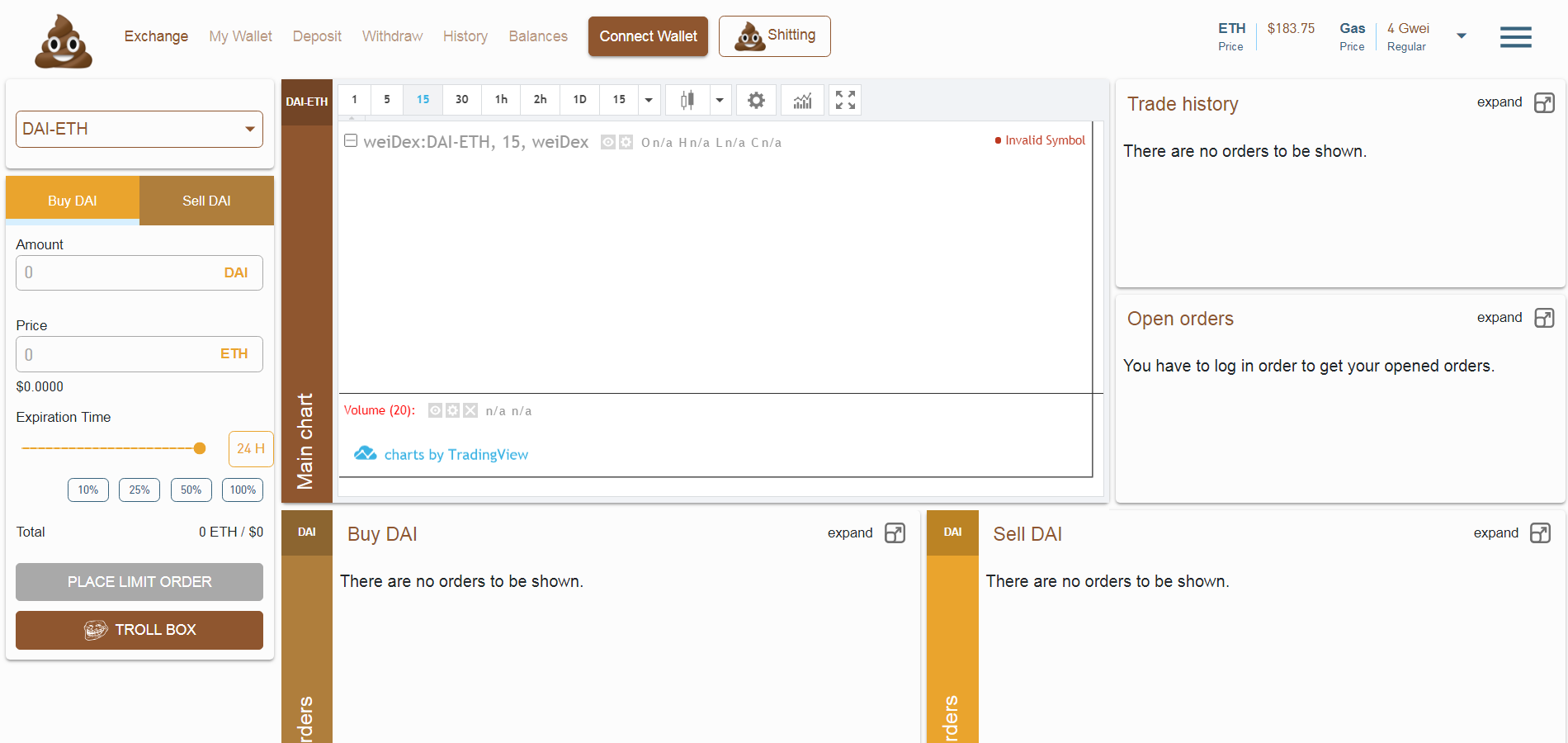Image resolution: width=1568 pixels, height=743 pixels.
Task: Open the charts by TradingView link
Action: (x=442, y=454)
